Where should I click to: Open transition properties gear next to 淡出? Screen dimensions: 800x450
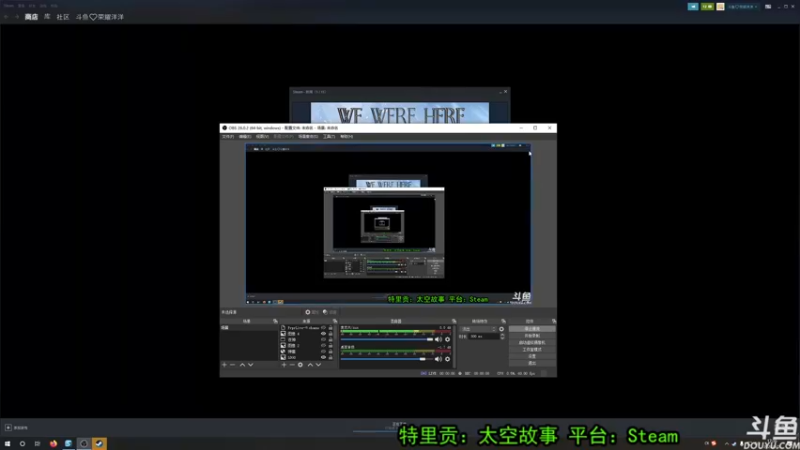(x=502, y=329)
